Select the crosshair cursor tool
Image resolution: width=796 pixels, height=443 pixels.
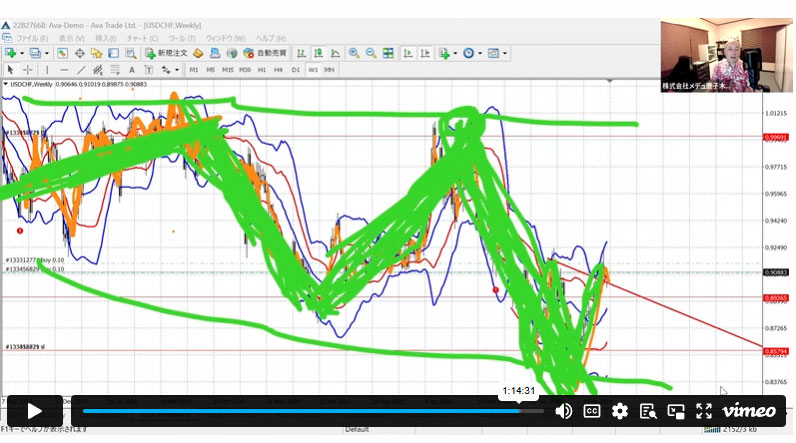click(27, 70)
